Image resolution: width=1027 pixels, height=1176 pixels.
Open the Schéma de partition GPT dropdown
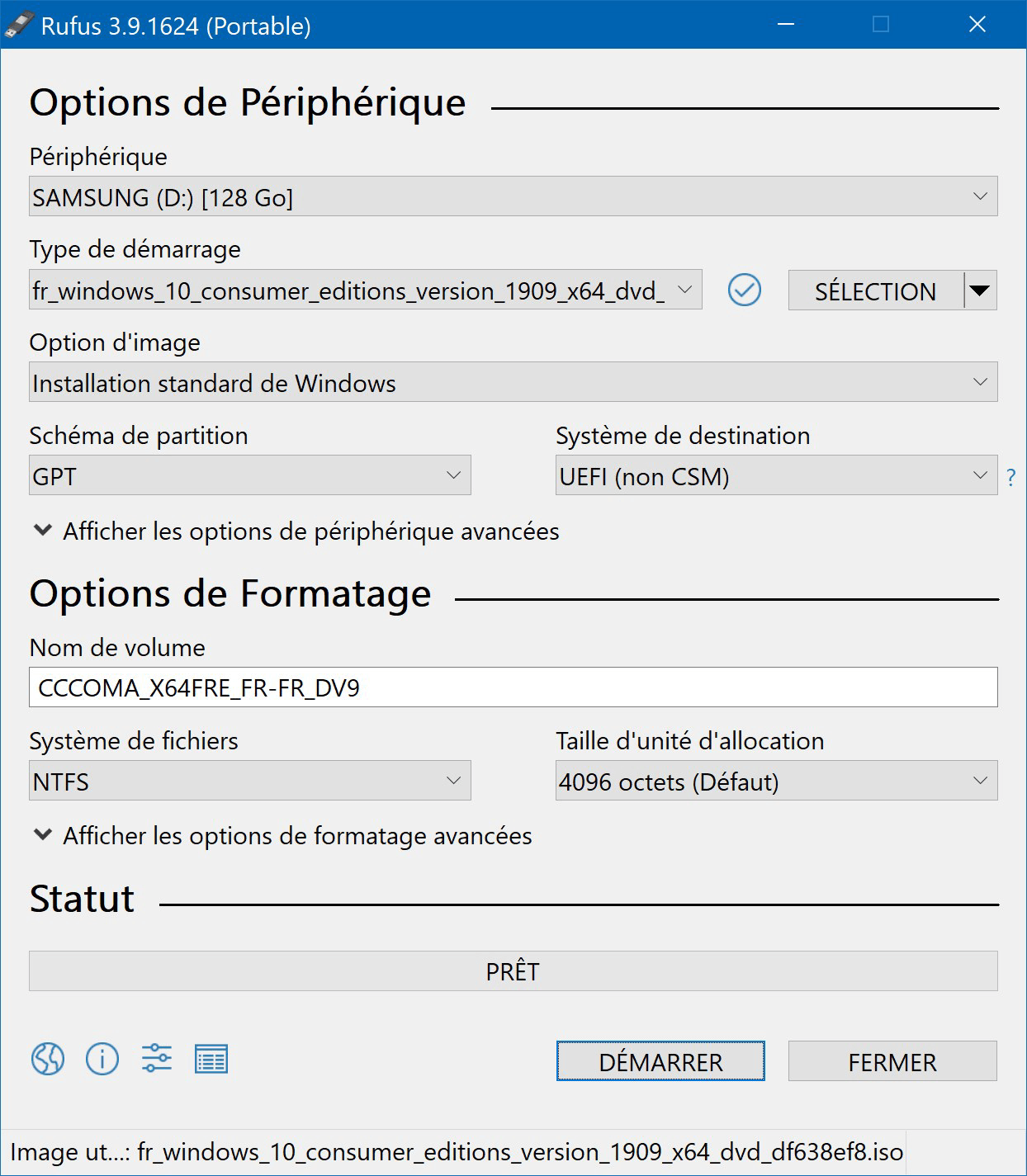[249, 476]
